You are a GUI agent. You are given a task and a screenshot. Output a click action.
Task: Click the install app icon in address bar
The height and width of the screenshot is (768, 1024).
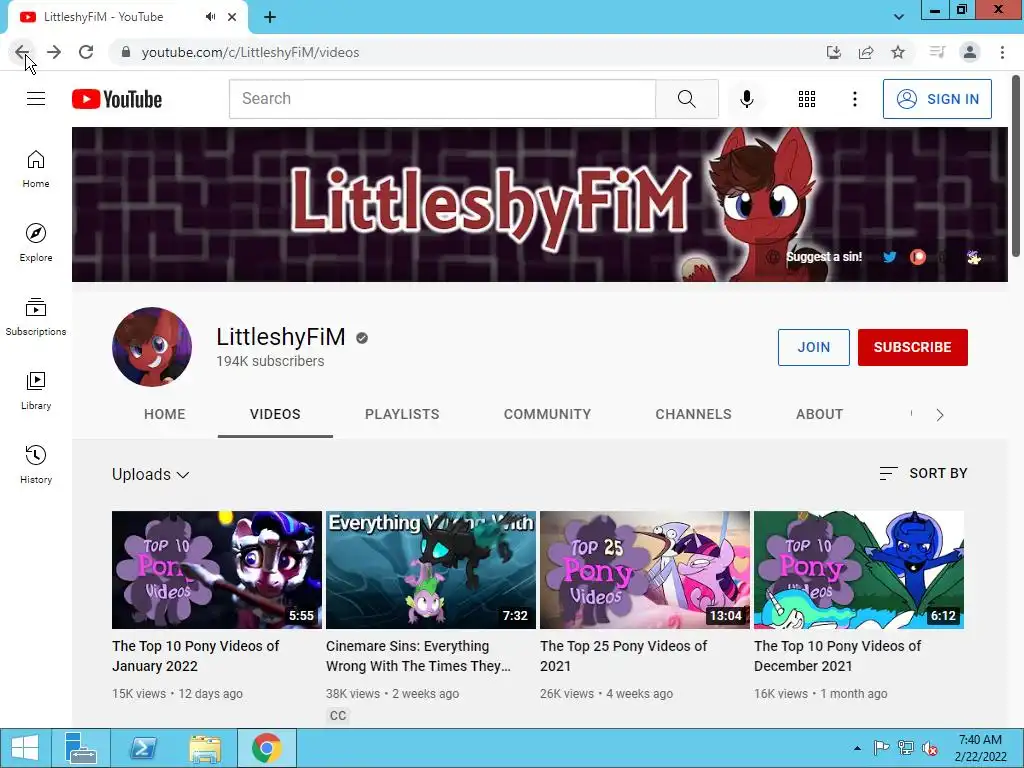[x=833, y=52]
